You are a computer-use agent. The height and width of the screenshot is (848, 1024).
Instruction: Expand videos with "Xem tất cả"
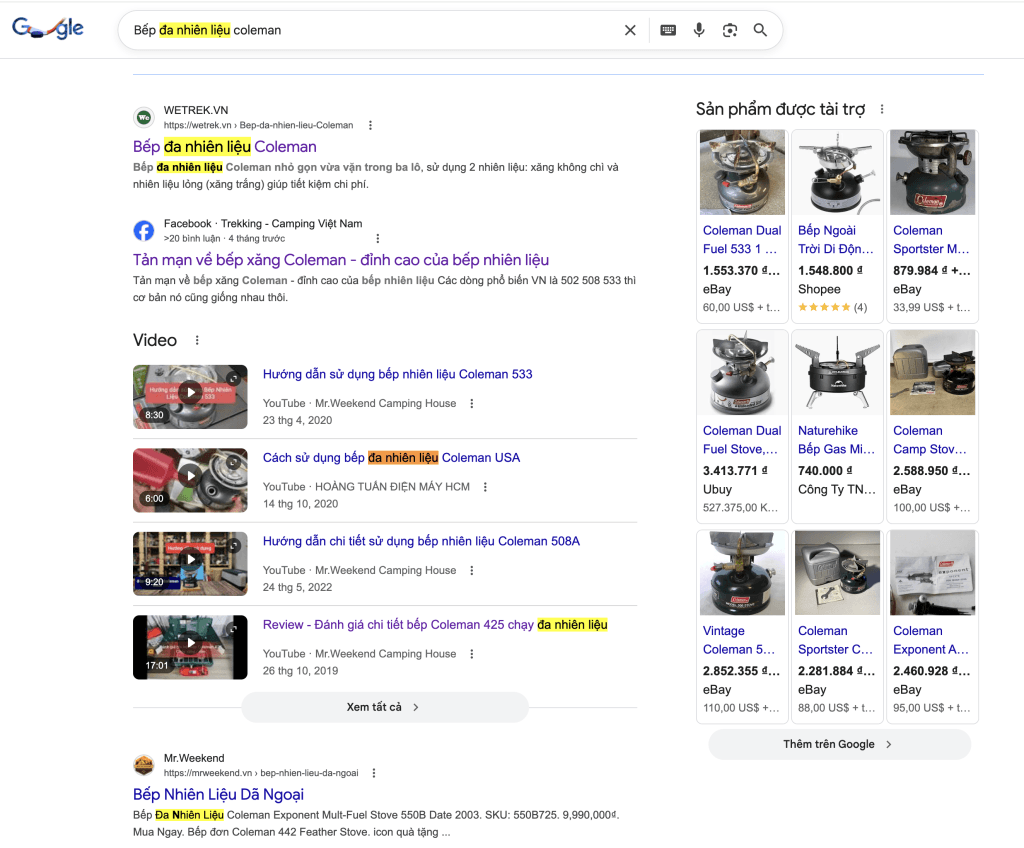[x=384, y=707]
